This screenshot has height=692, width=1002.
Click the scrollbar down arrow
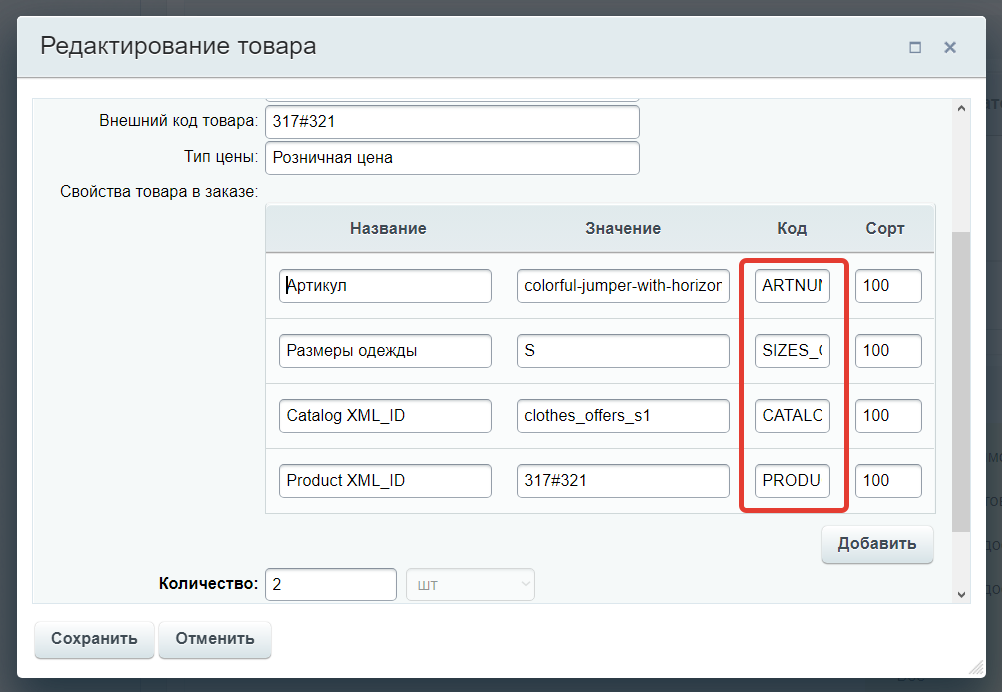pos(961,594)
